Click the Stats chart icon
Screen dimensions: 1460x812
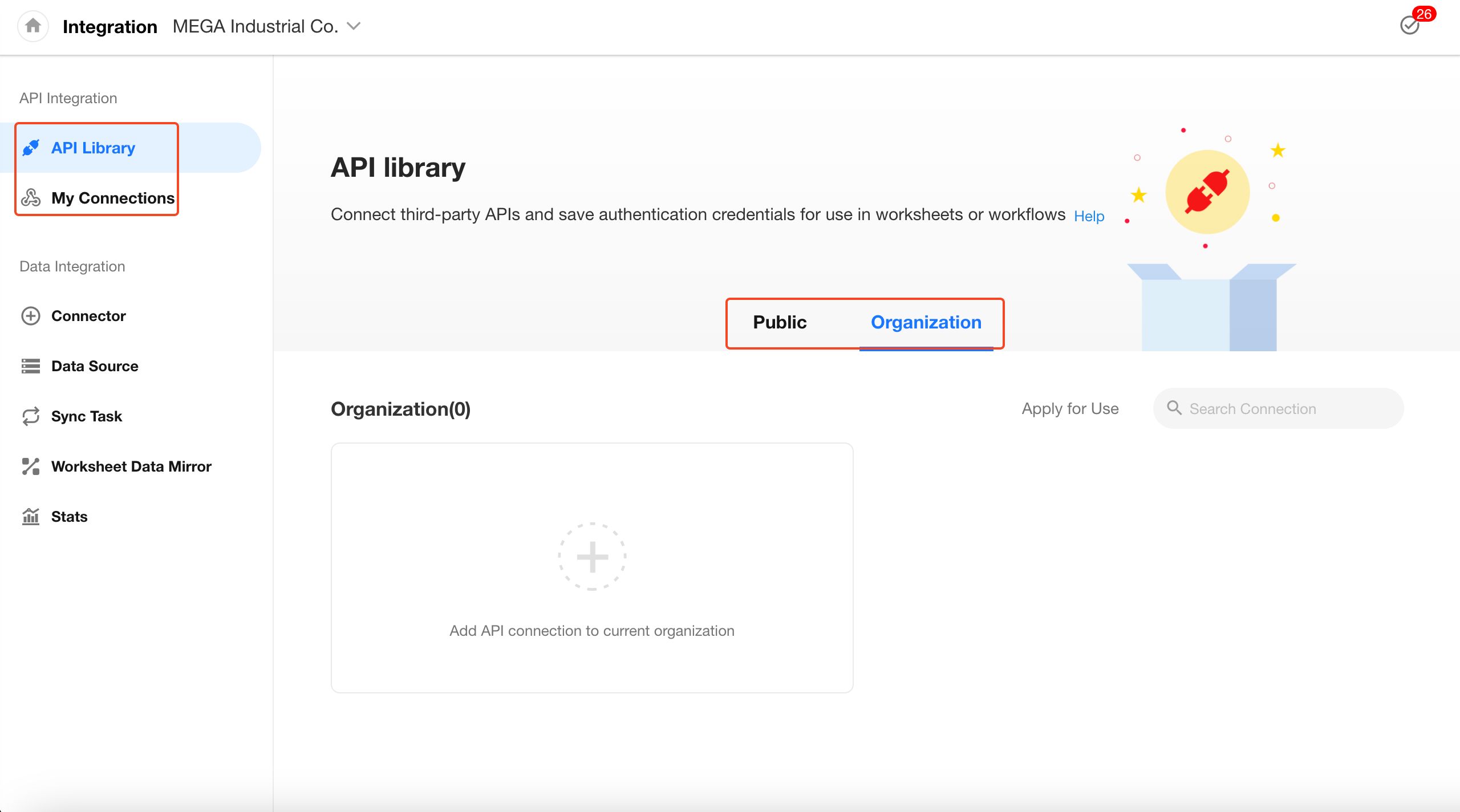31,517
